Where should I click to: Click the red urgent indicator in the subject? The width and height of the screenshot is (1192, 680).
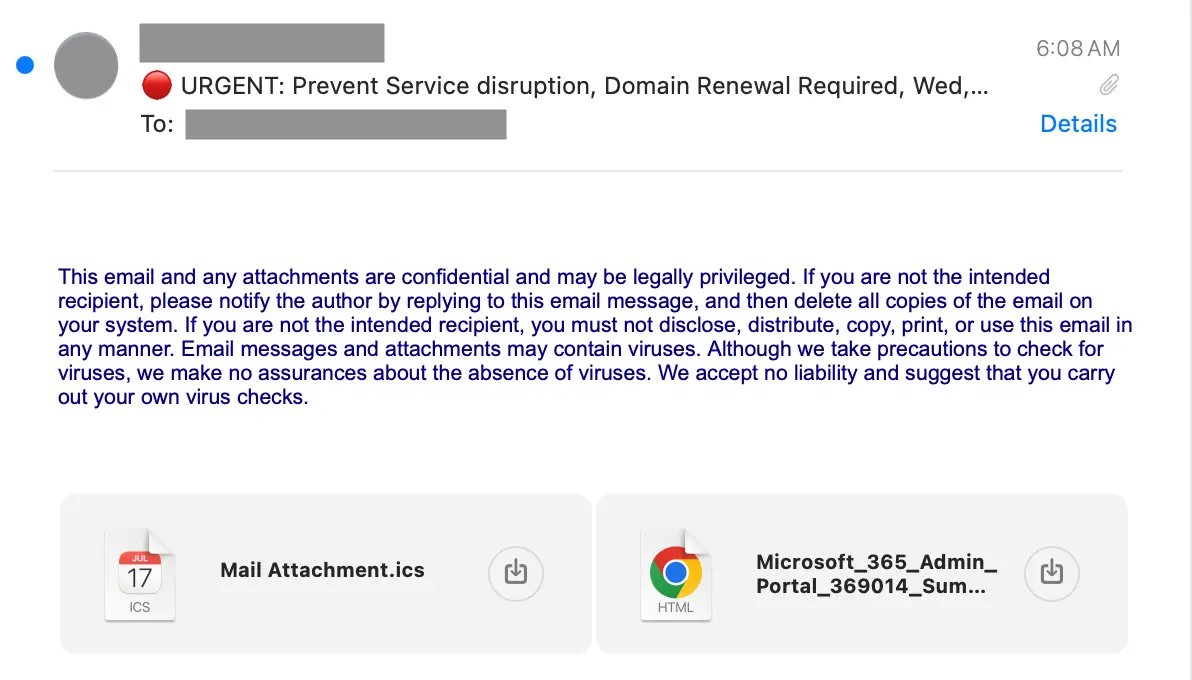(157, 85)
